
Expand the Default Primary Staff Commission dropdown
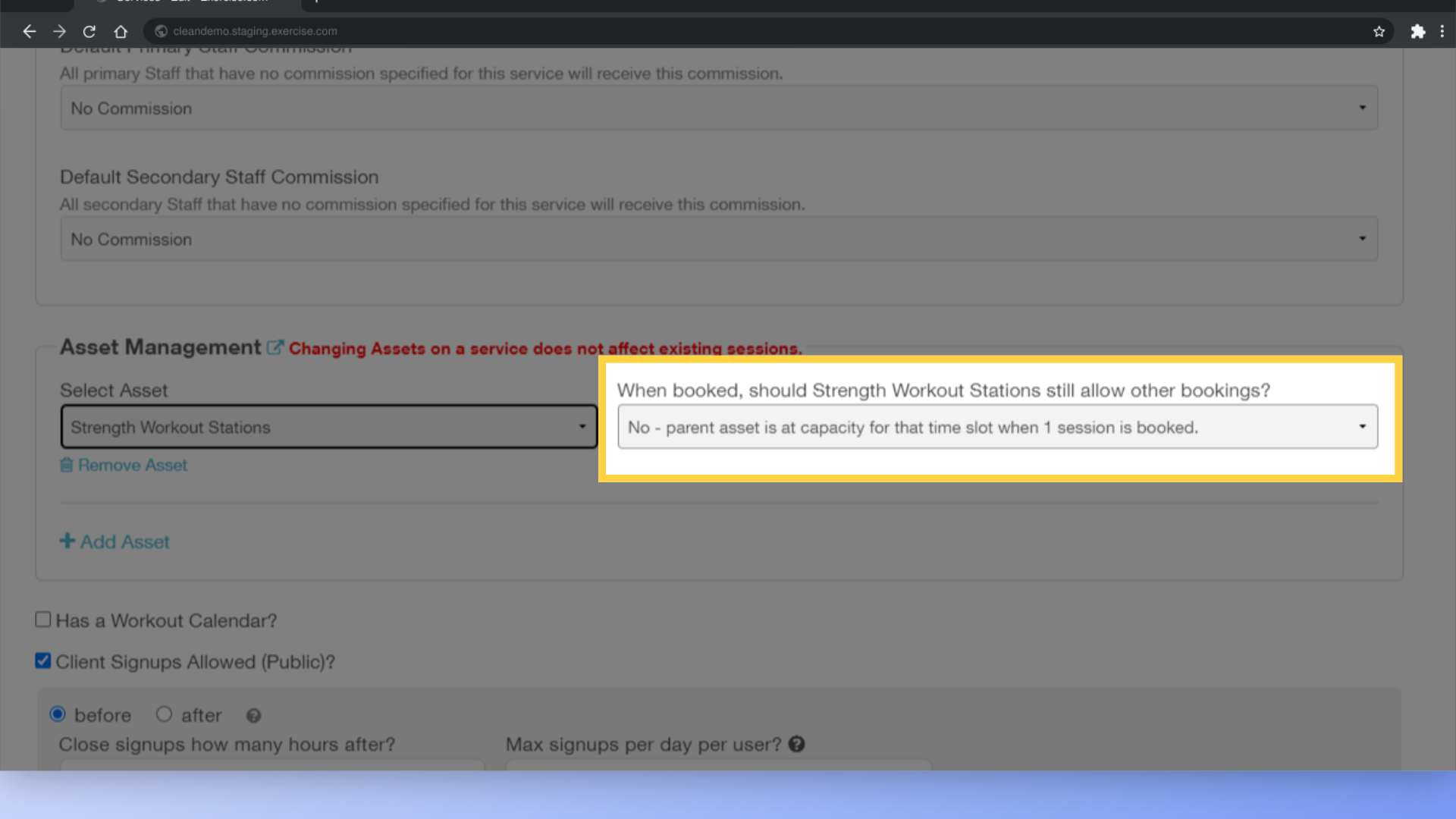point(718,108)
